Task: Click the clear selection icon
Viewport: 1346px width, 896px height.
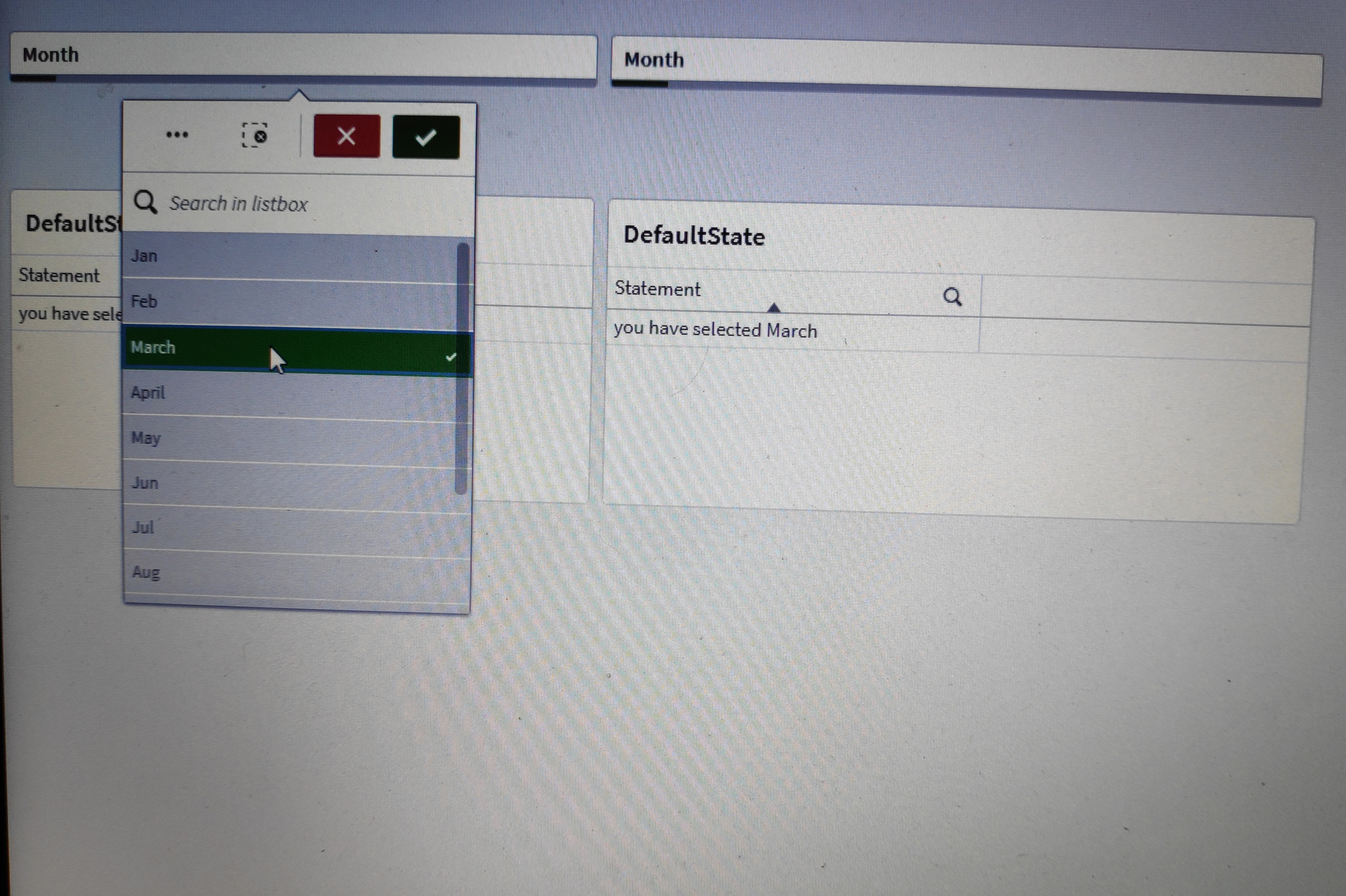Action: 254,136
